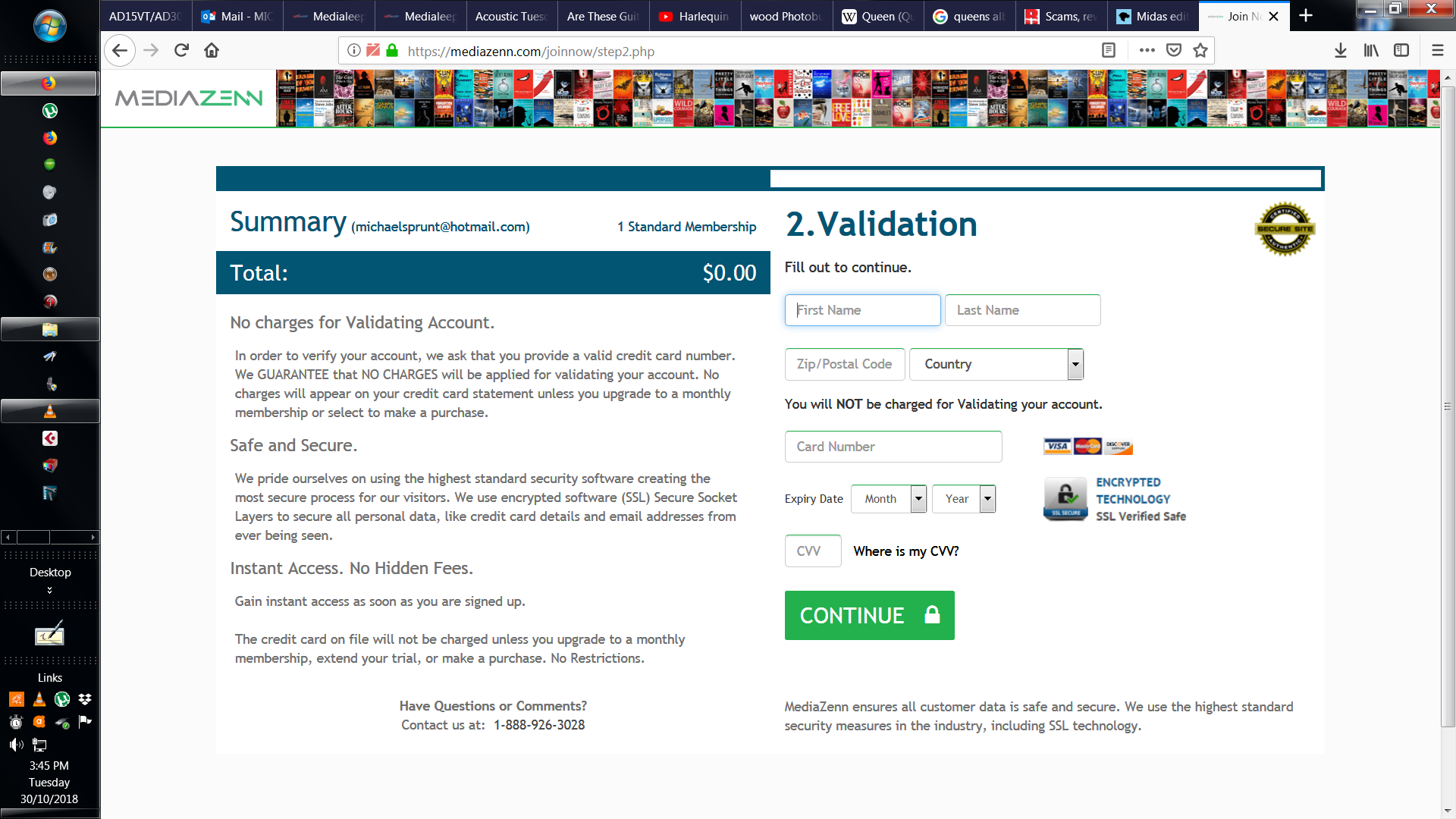Click the encrypted technology SSL lock icon
The width and height of the screenshot is (1456, 819).
pos(1064,499)
